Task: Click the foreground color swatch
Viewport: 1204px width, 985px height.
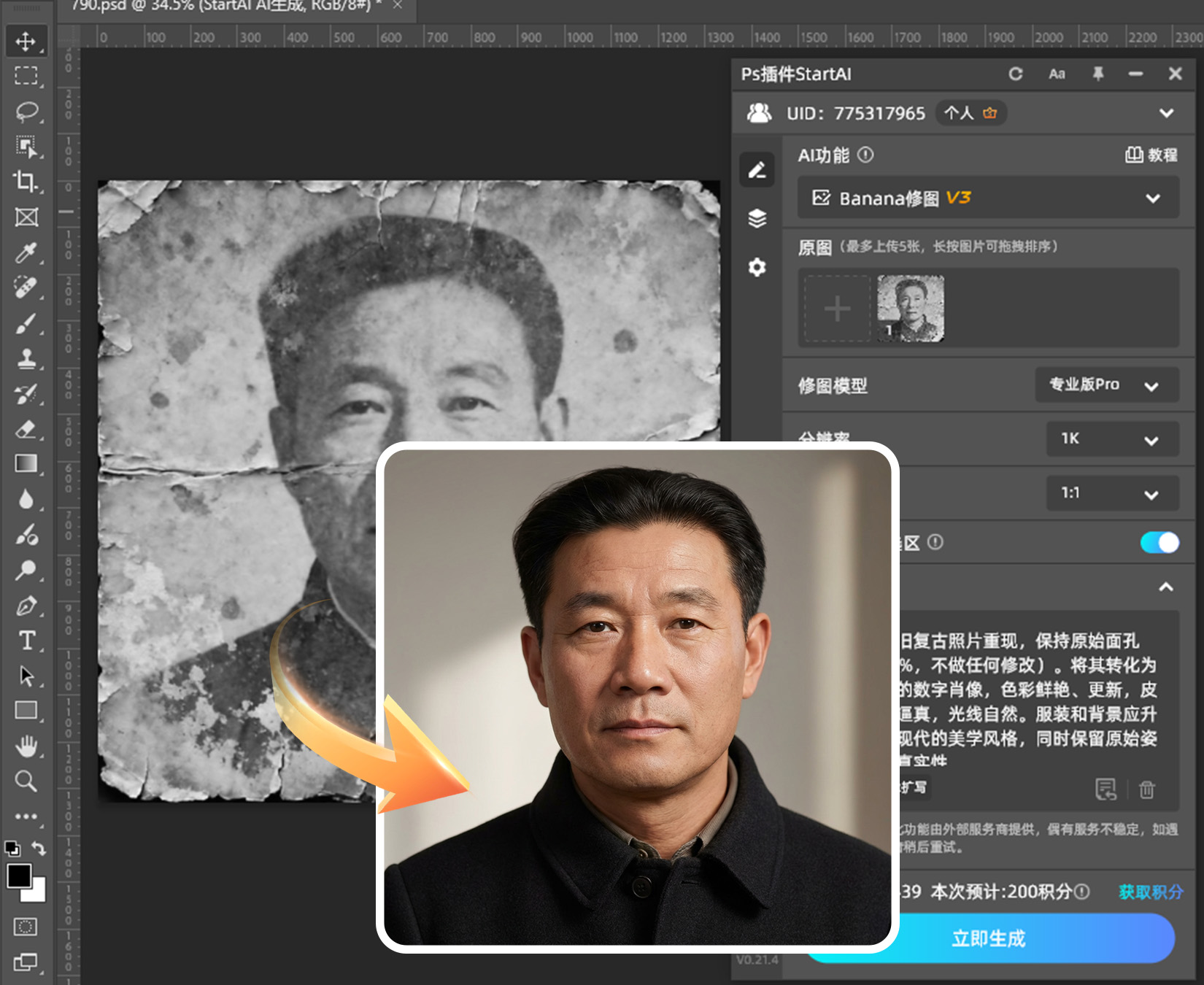Action: tap(19, 874)
